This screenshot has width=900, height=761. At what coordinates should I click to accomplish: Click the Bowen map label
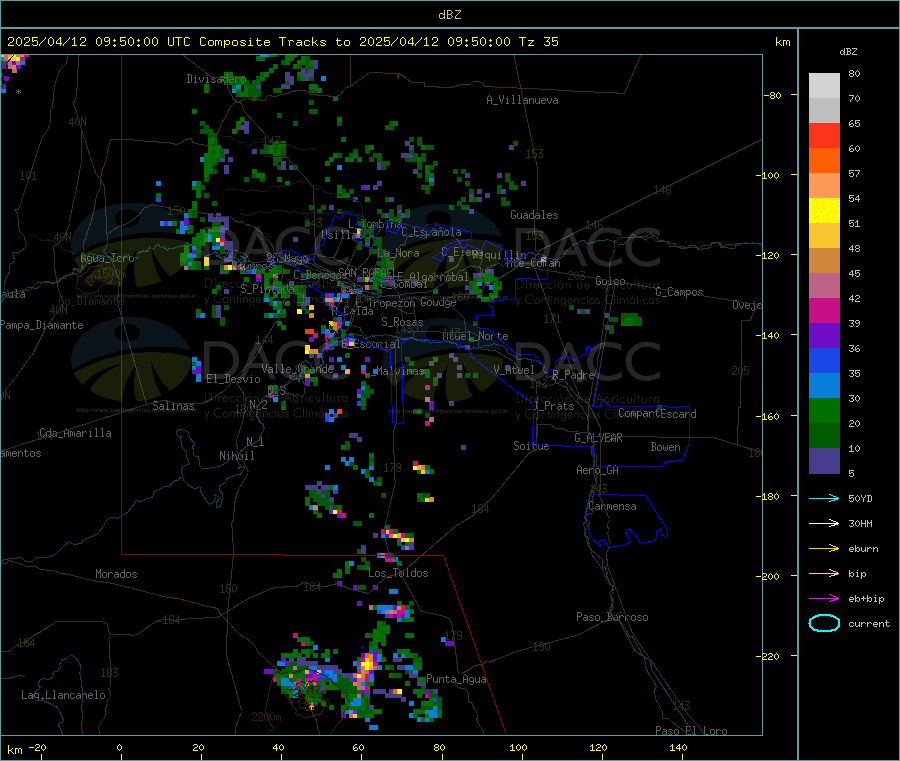[665, 448]
